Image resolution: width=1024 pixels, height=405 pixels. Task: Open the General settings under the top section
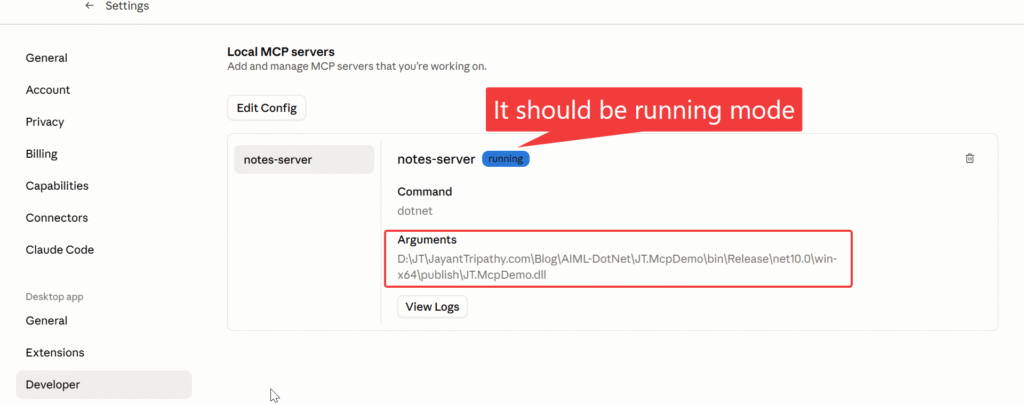[x=46, y=58]
